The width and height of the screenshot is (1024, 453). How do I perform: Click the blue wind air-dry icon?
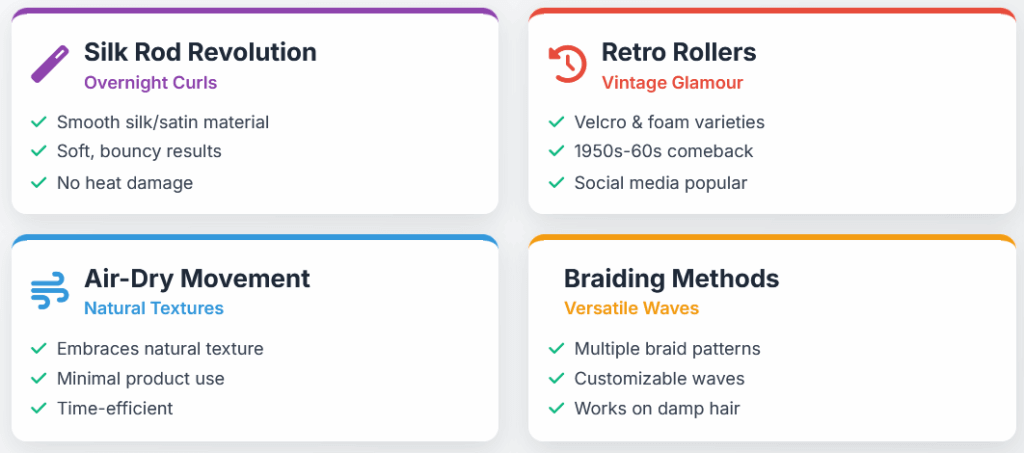pyautogui.click(x=50, y=290)
